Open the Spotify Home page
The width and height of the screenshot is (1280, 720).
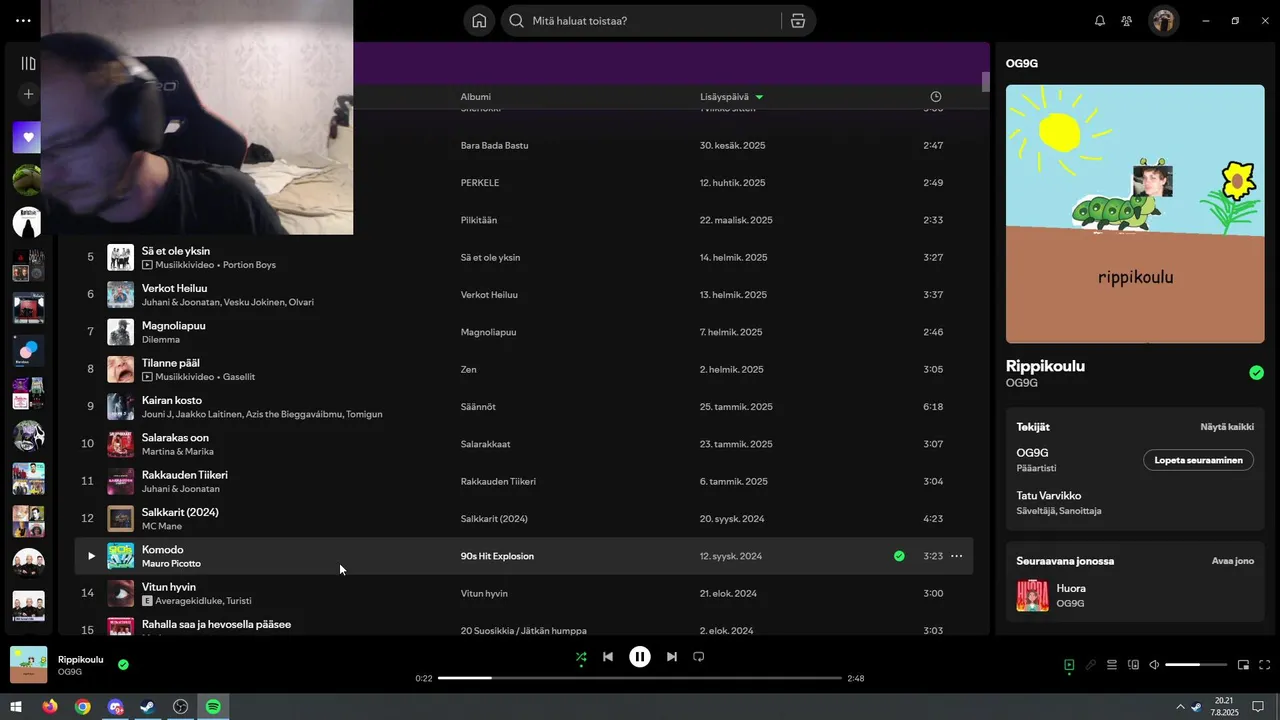pos(479,21)
